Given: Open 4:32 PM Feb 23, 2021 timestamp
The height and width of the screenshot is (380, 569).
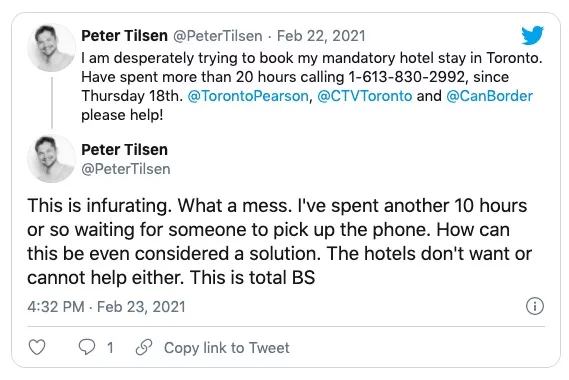Looking at the screenshot, I should click(106, 307).
